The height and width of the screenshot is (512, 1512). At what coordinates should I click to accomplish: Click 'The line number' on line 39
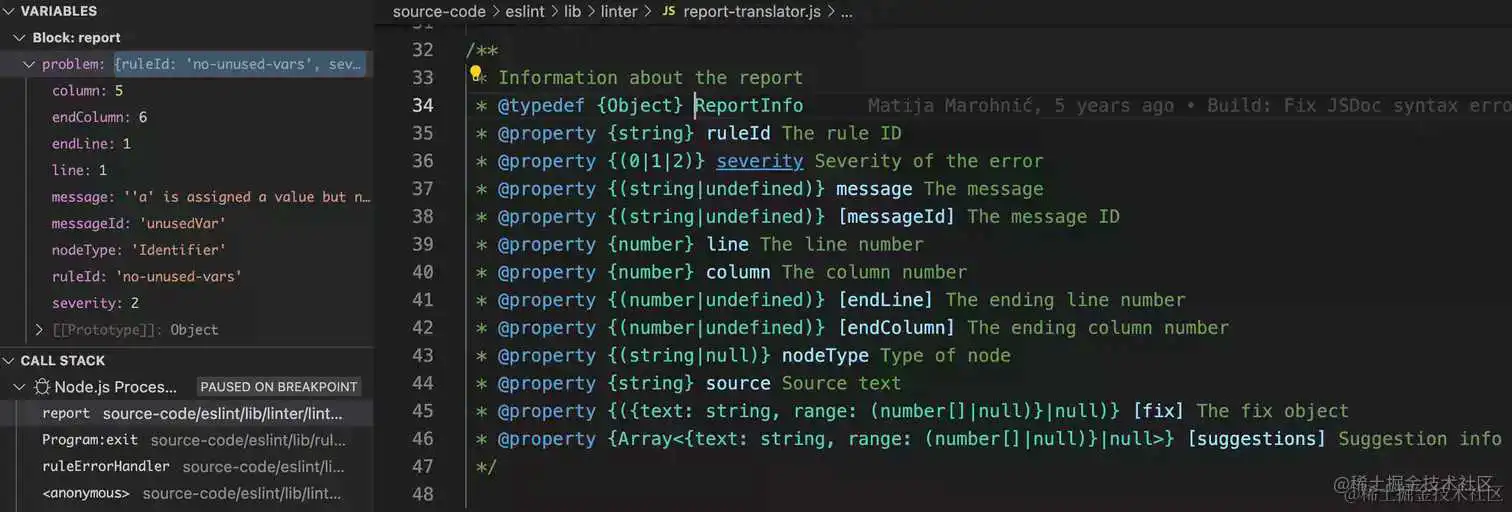click(x=841, y=244)
